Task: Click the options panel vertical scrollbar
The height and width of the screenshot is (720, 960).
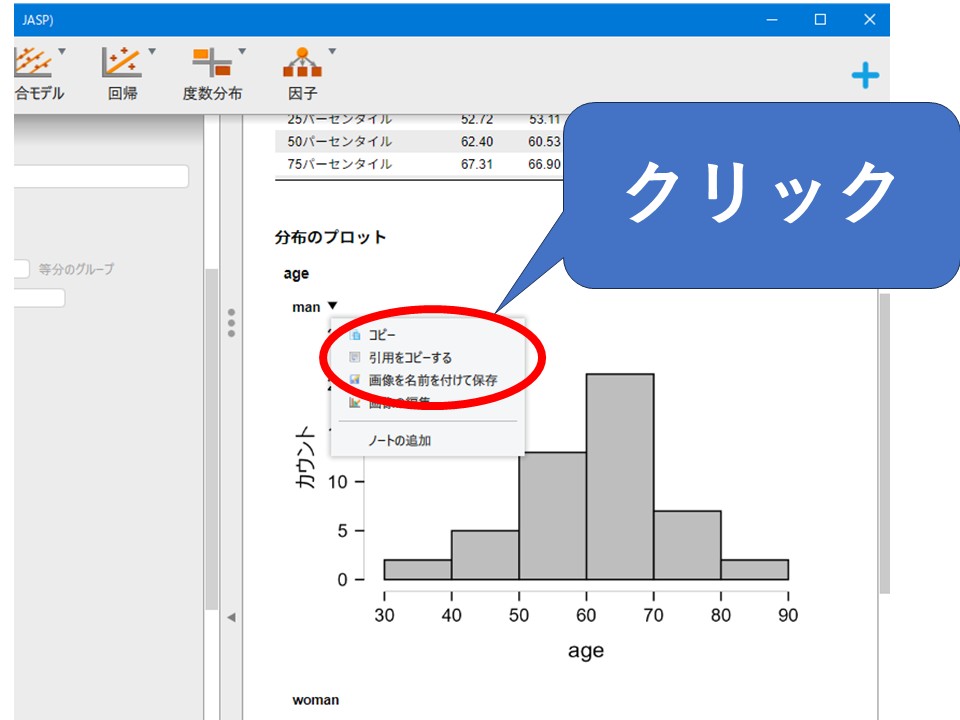Action: click(211, 440)
